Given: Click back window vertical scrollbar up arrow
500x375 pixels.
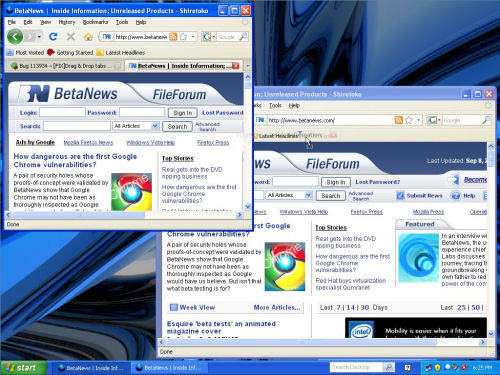Looking at the screenshot, I should (x=491, y=146).
